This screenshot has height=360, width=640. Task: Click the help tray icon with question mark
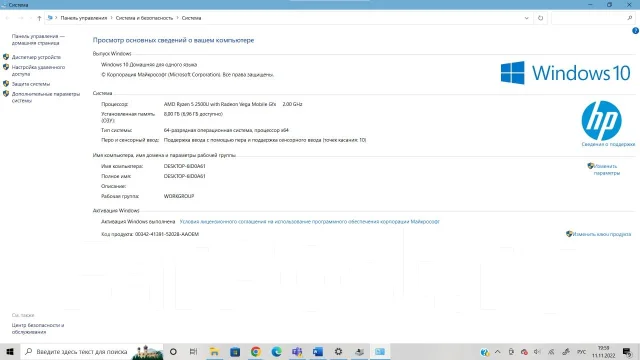point(484,352)
